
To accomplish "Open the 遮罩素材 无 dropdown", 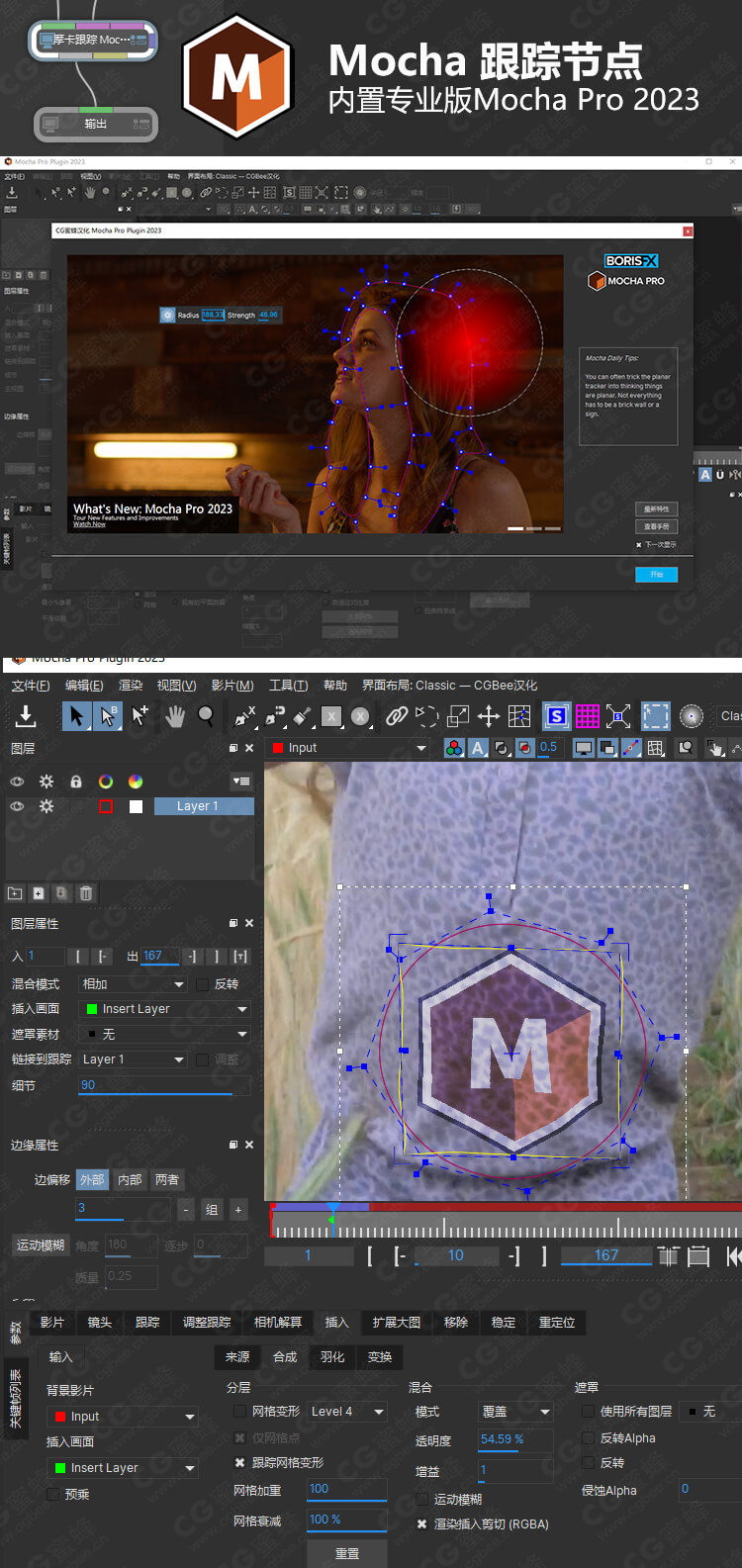I will coord(165,1034).
